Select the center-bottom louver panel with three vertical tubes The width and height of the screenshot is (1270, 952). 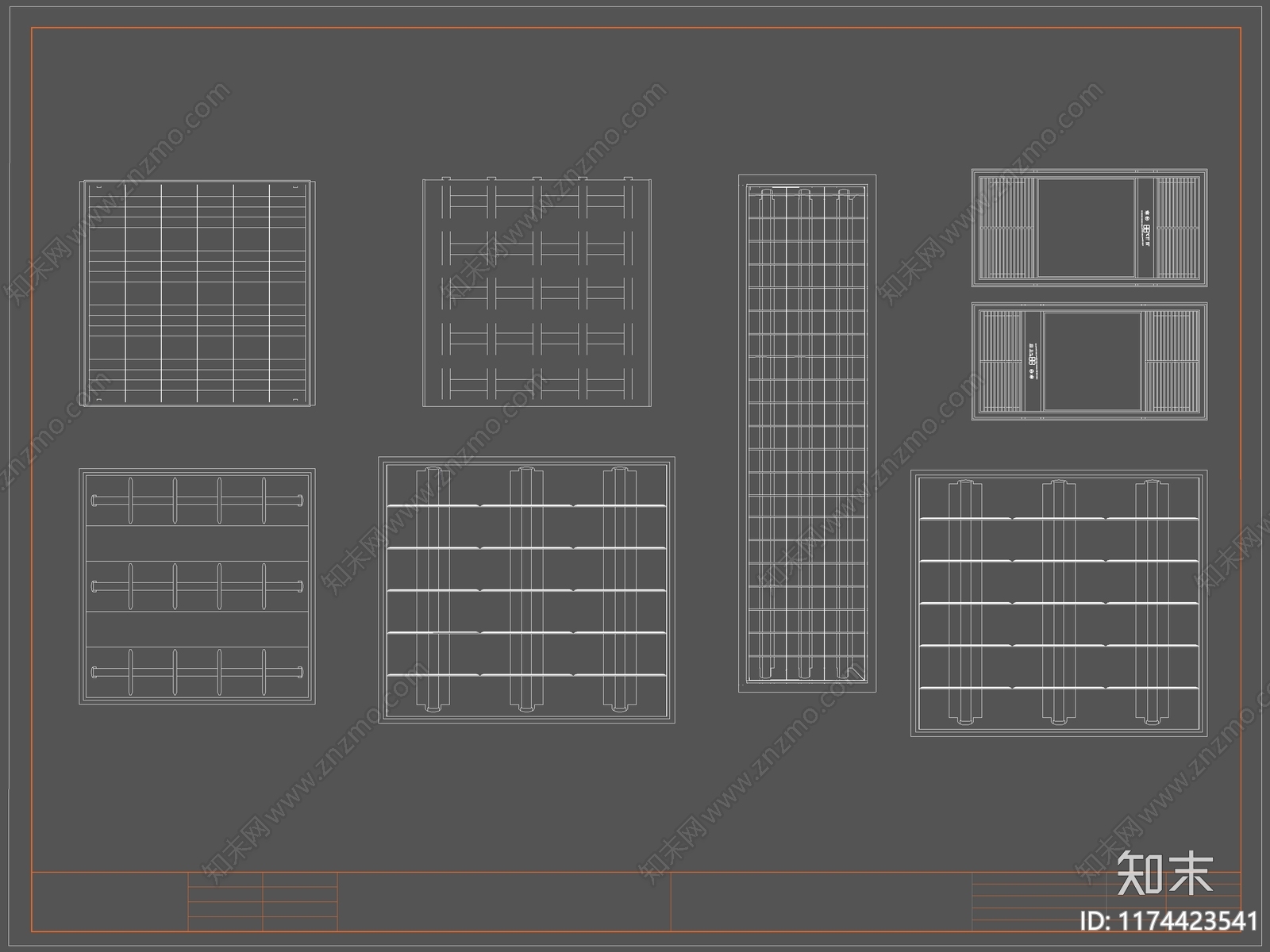(526, 589)
